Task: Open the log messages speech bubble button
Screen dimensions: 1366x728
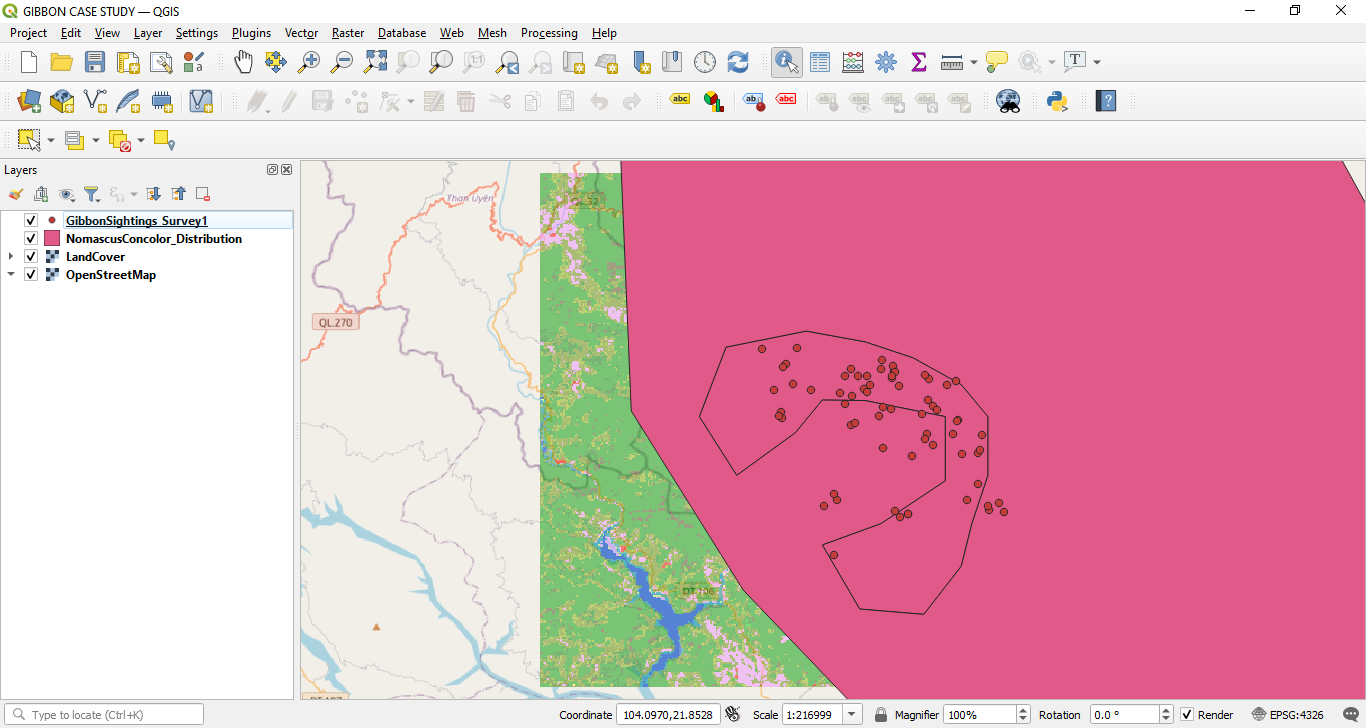Action: pos(1353,715)
